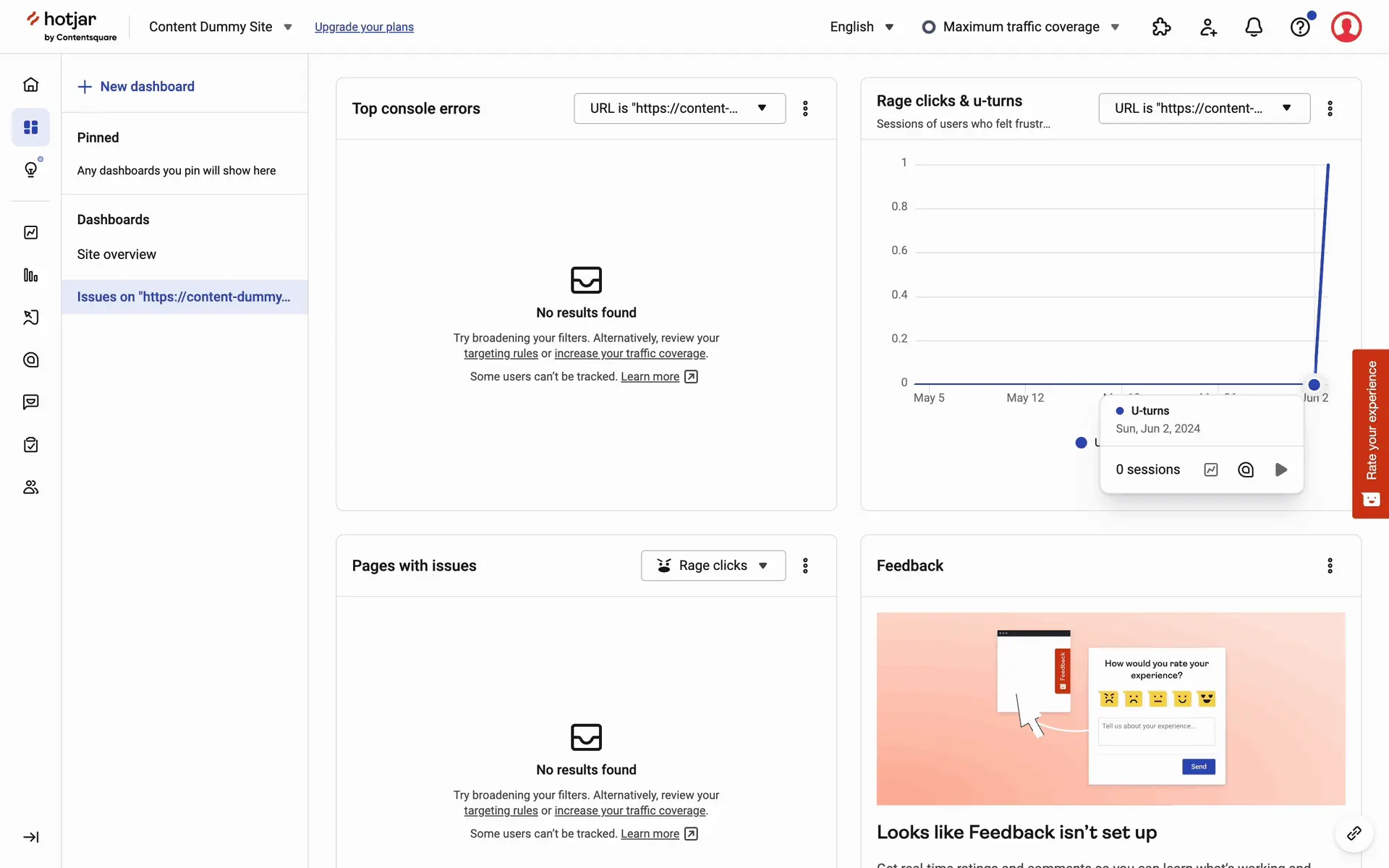
Task: Open Heatmaps from the sidebar
Action: pos(30,359)
